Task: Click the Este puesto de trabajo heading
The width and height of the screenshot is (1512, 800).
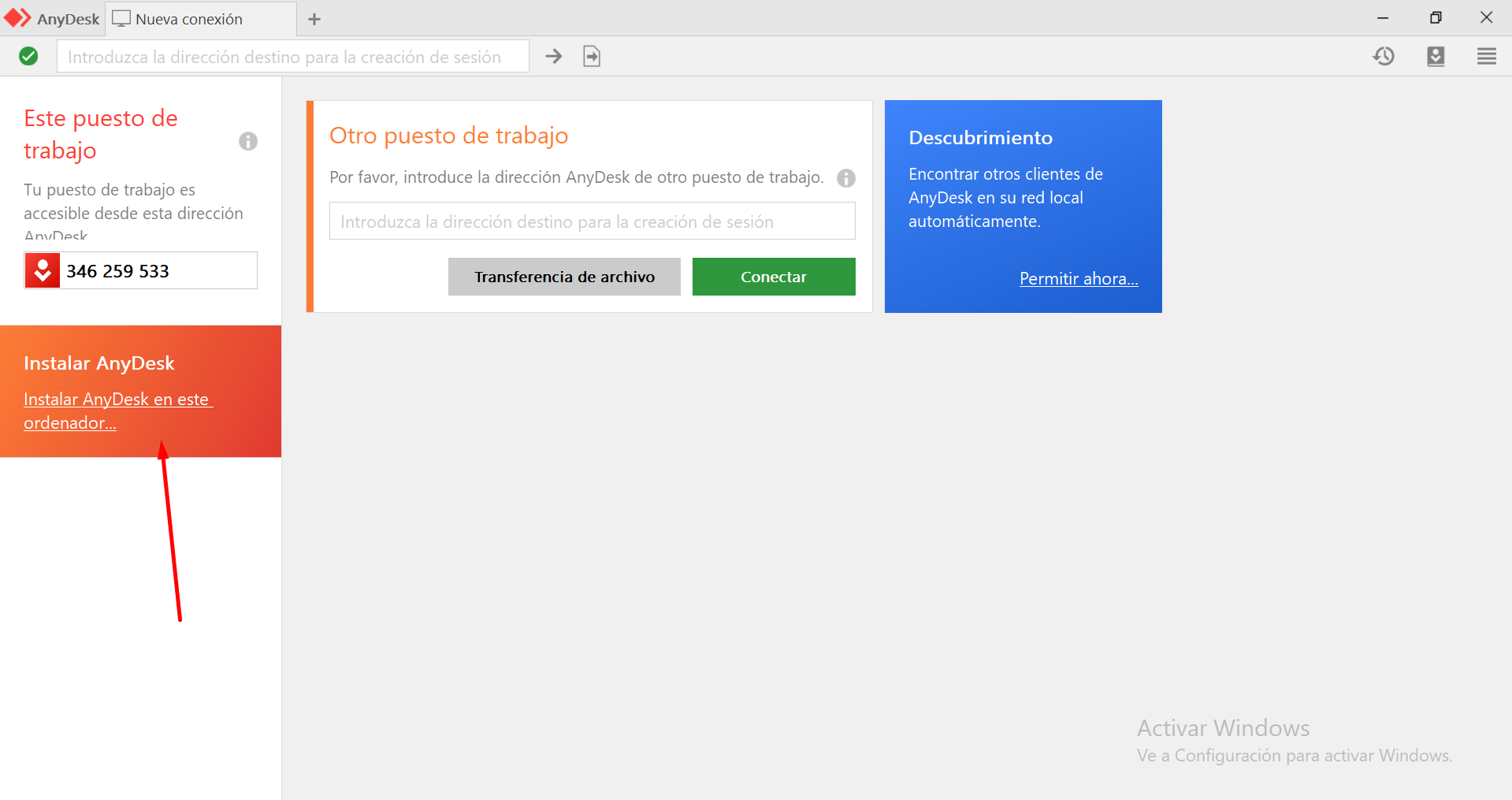Action: click(x=101, y=134)
